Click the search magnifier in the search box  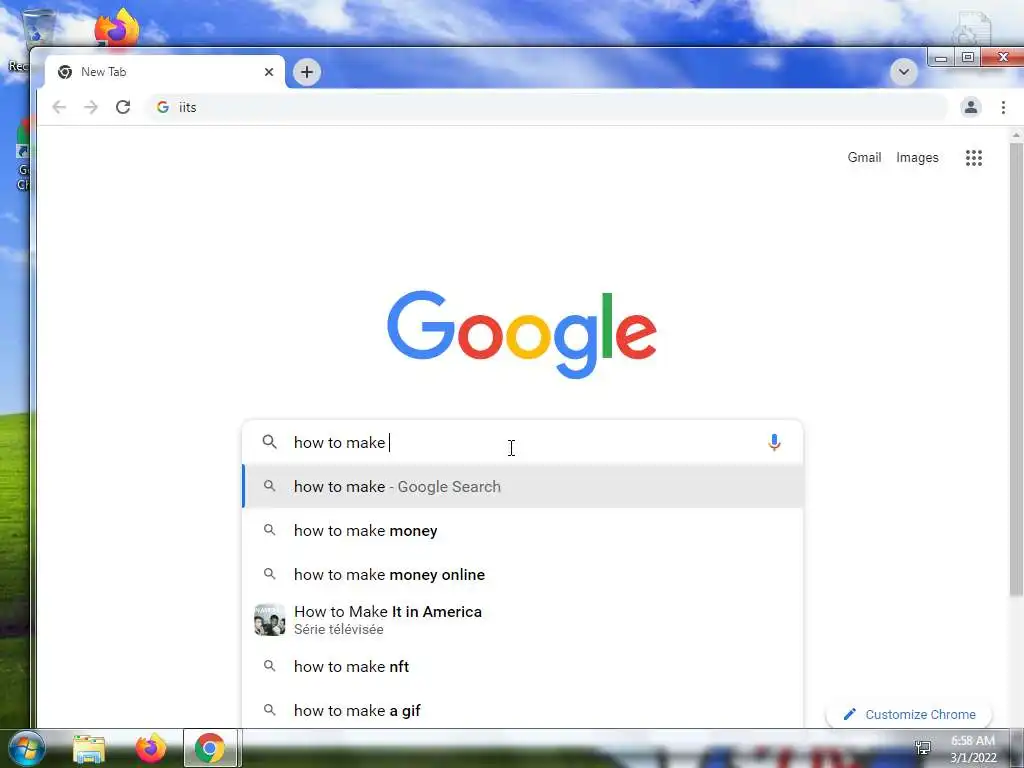269,442
